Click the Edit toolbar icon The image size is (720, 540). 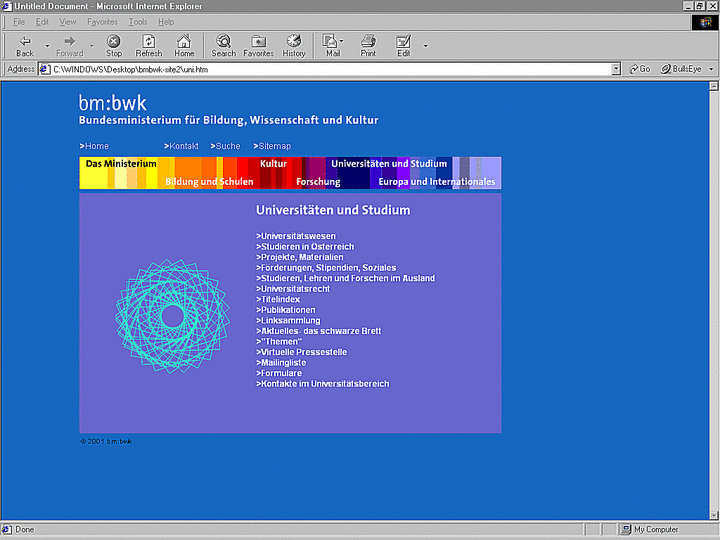[x=404, y=46]
